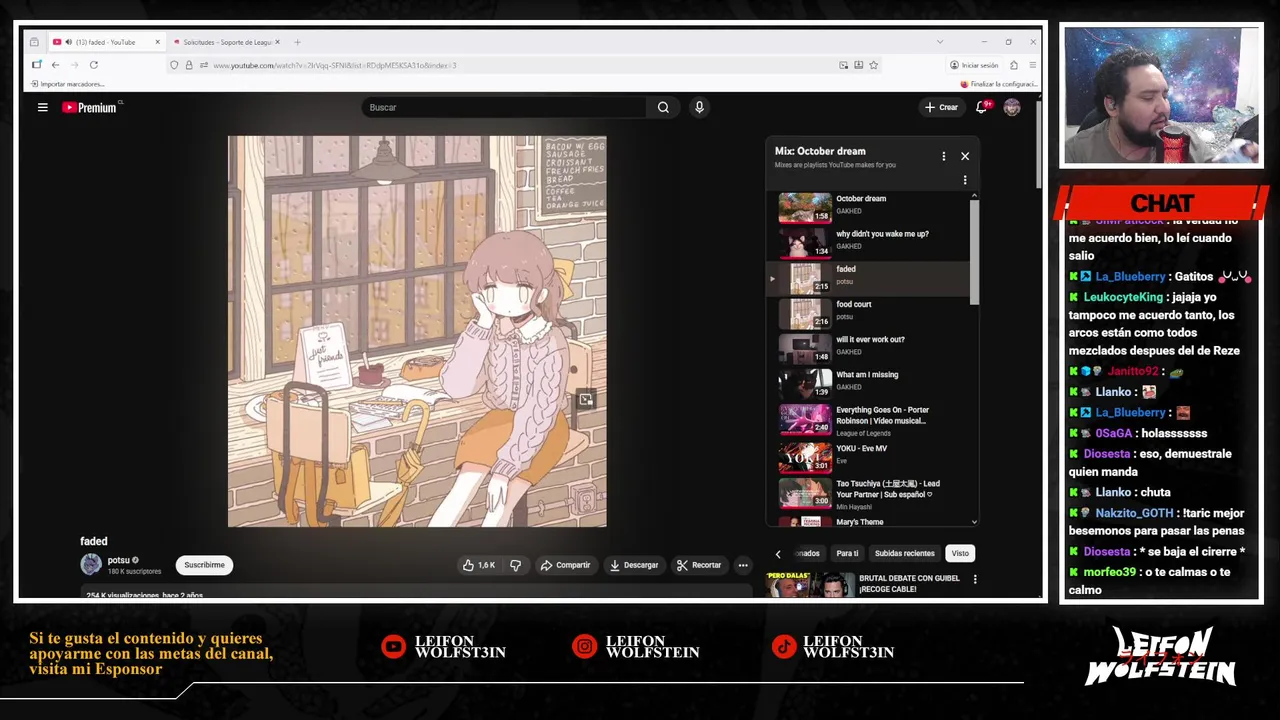The height and width of the screenshot is (720, 1280).
Task: Open the account avatar menu
Action: coord(1012,107)
